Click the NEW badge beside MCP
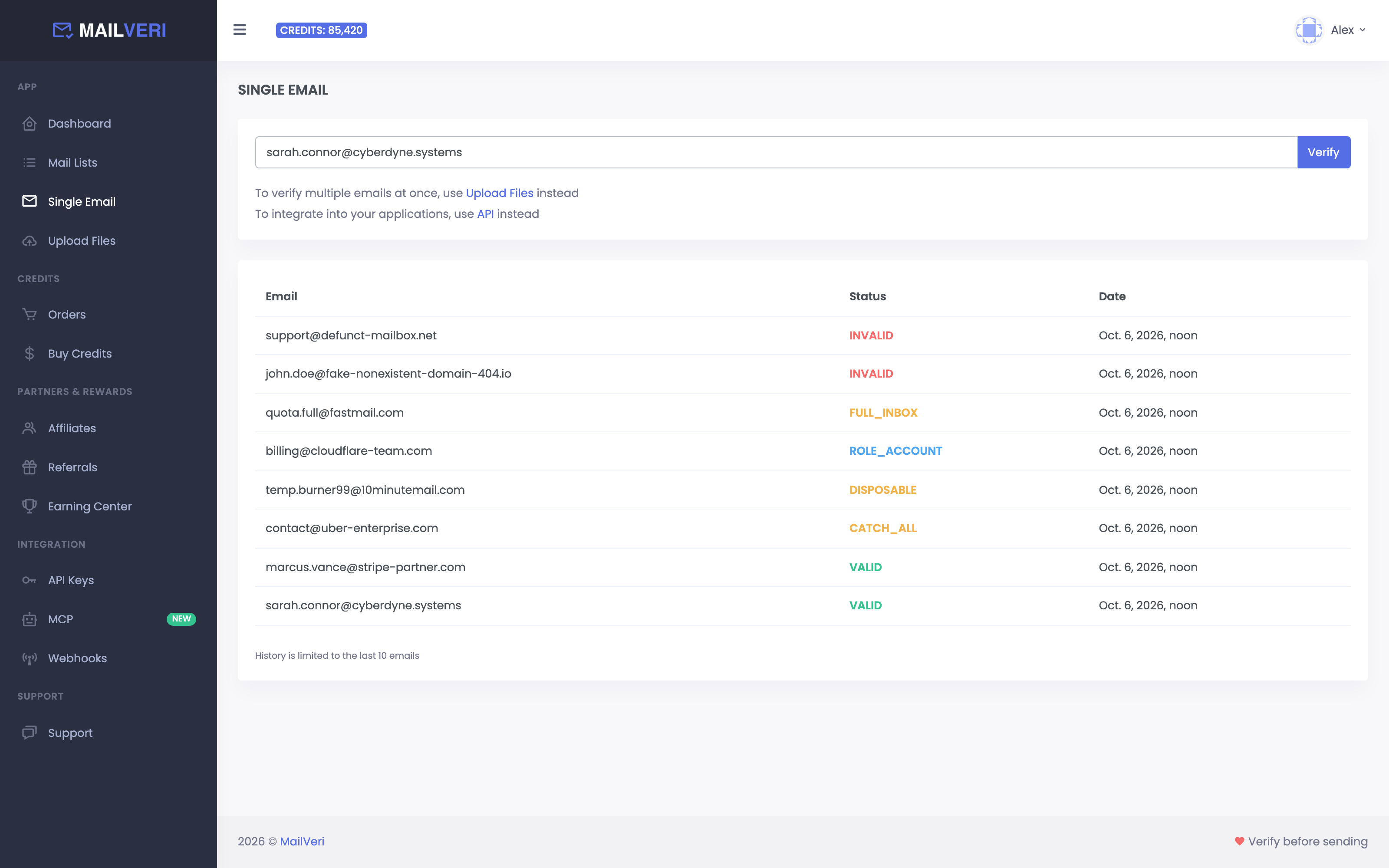1389x868 pixels. tap(181, 619)
